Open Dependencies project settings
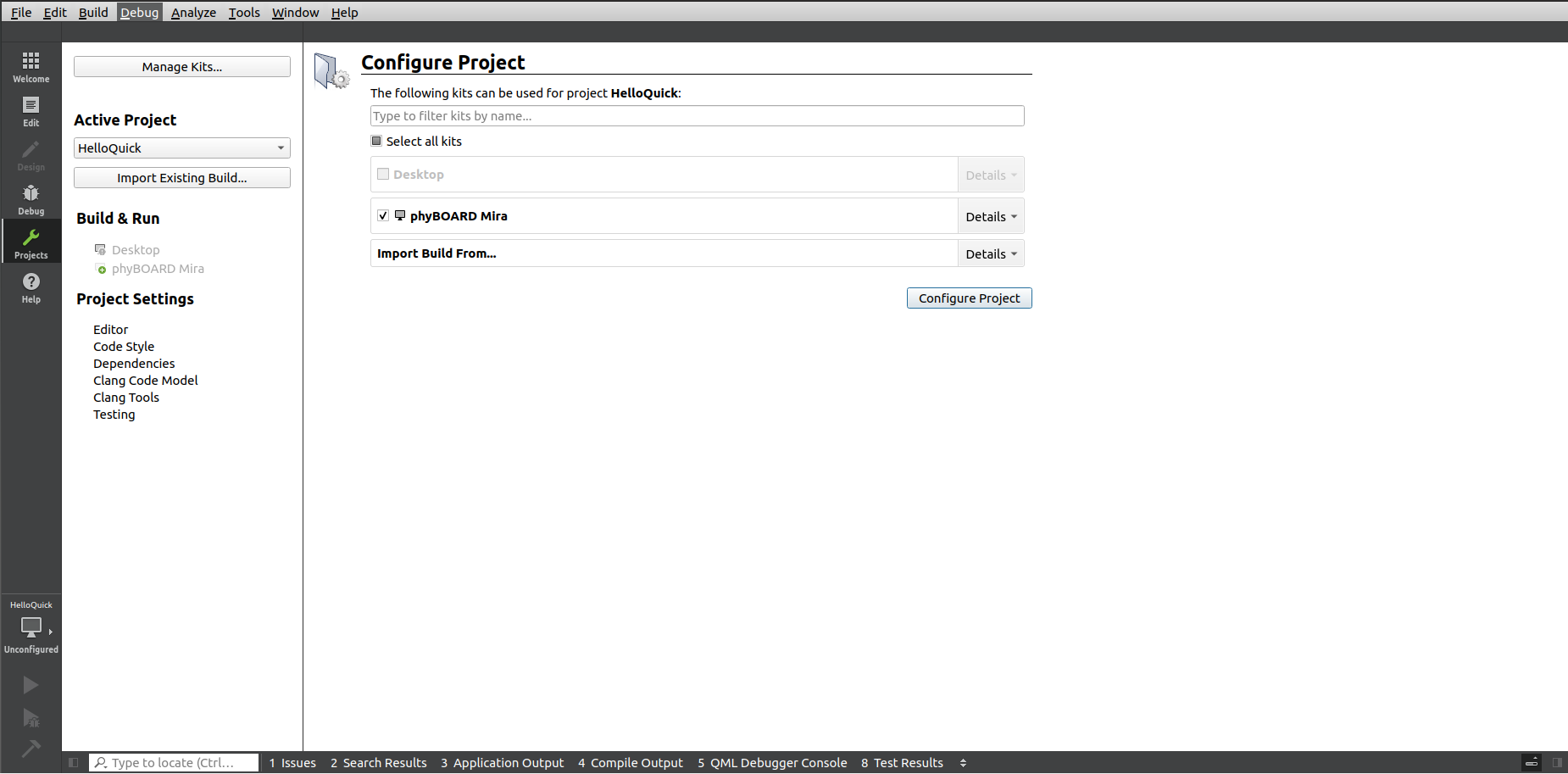This screenshot has width=1568, height=774. pyautogui.click(x=134, y=363)
